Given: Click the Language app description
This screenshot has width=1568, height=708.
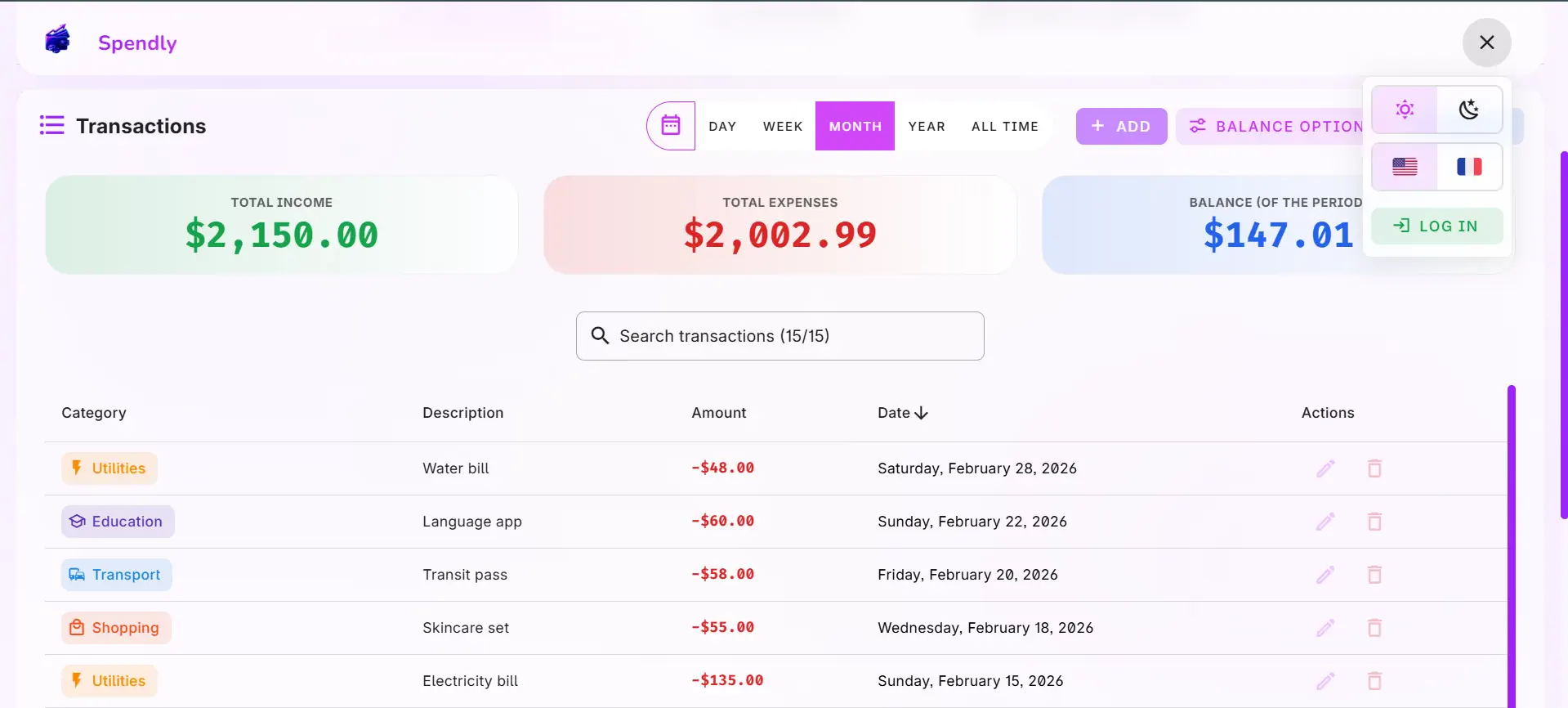Looking at the screenshot, I should coord(471,522).
